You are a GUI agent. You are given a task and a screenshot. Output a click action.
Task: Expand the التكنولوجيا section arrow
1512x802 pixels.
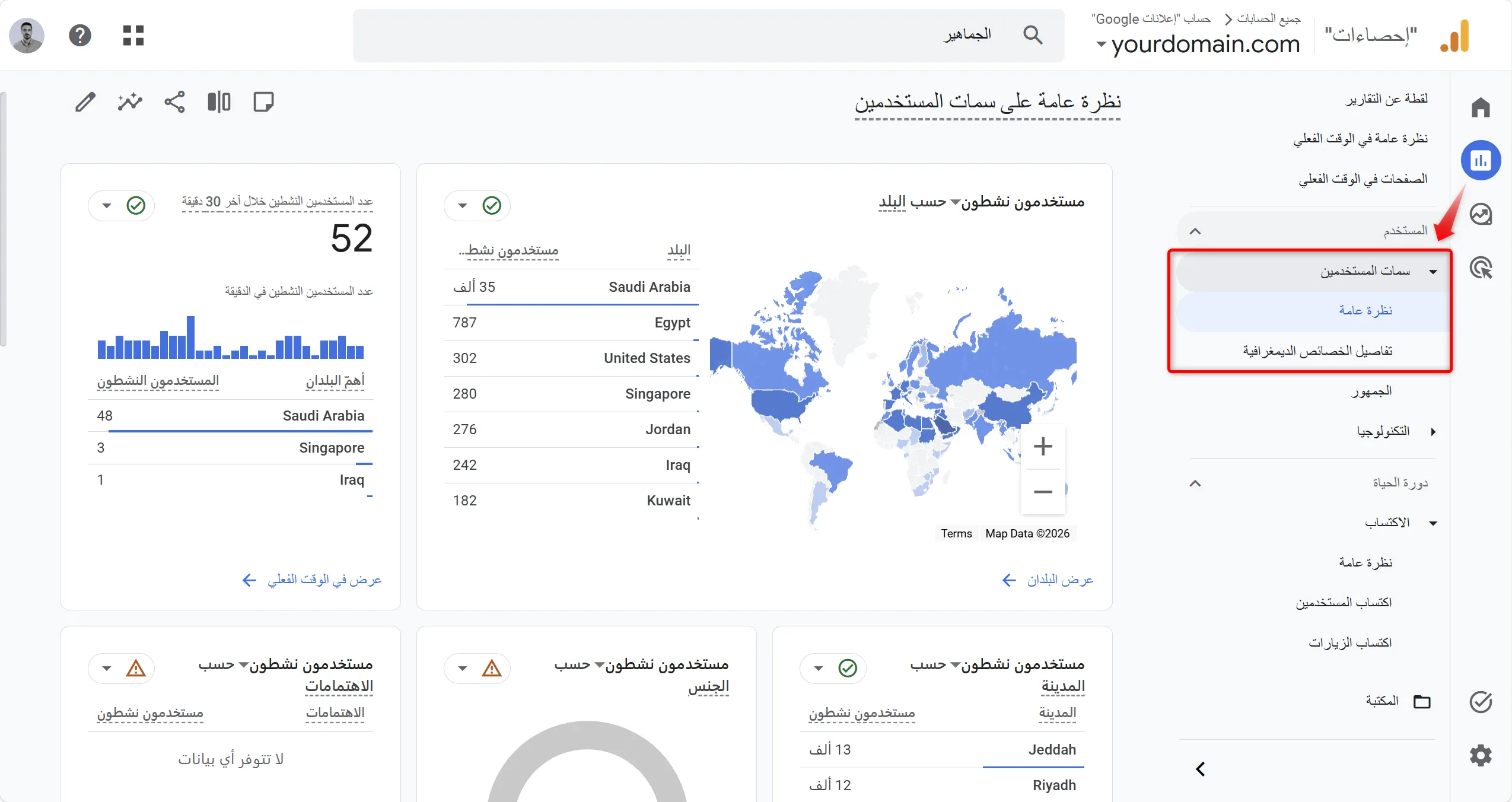(1433, 432)
